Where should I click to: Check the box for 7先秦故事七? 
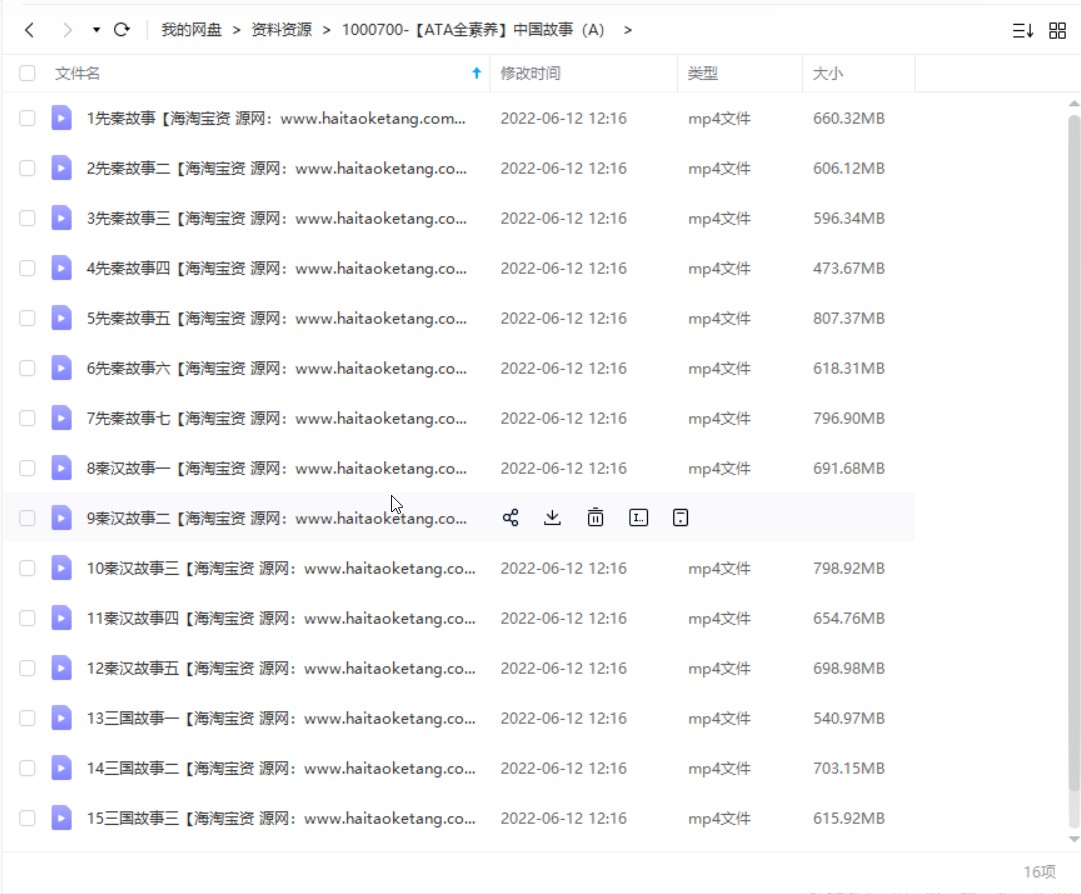point(28,418)
